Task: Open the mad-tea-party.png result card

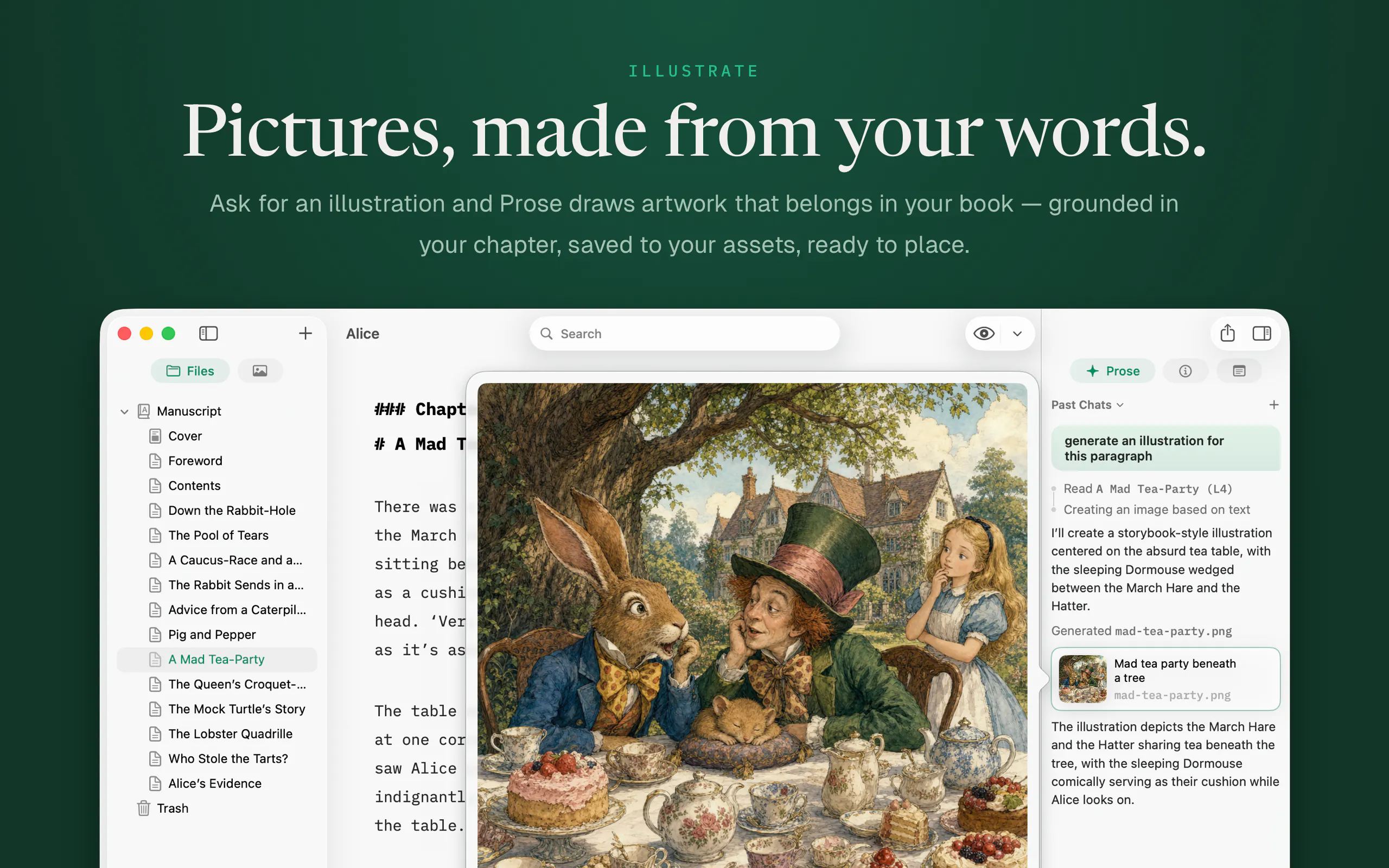Action: tap(1165, 679)
